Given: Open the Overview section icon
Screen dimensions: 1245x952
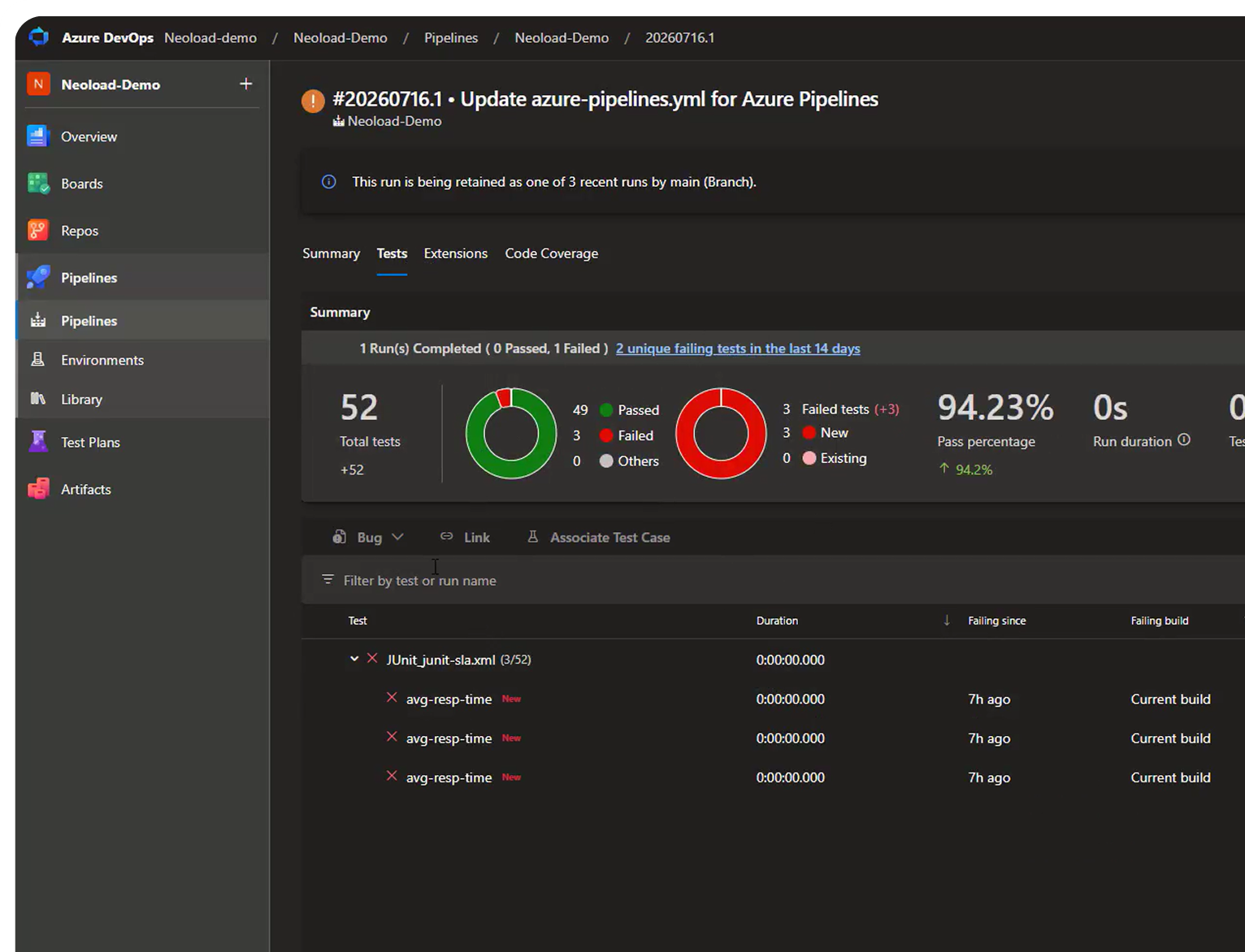Looking at the screenshot, I should click(x=38, y=136).
